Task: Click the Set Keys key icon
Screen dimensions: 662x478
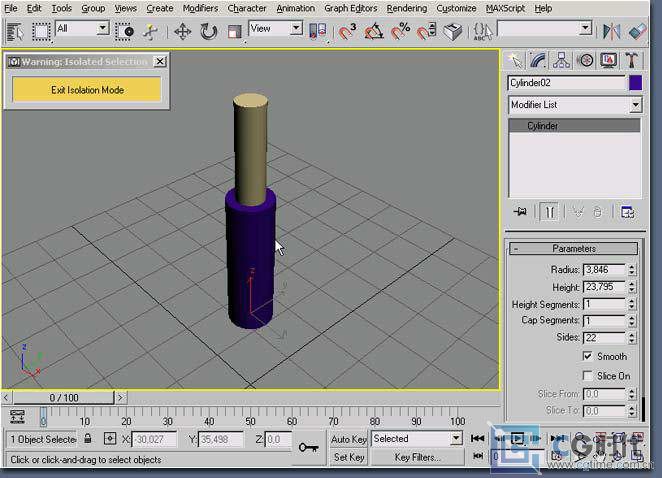Action: pyautogui.click(x=308, y=447)
